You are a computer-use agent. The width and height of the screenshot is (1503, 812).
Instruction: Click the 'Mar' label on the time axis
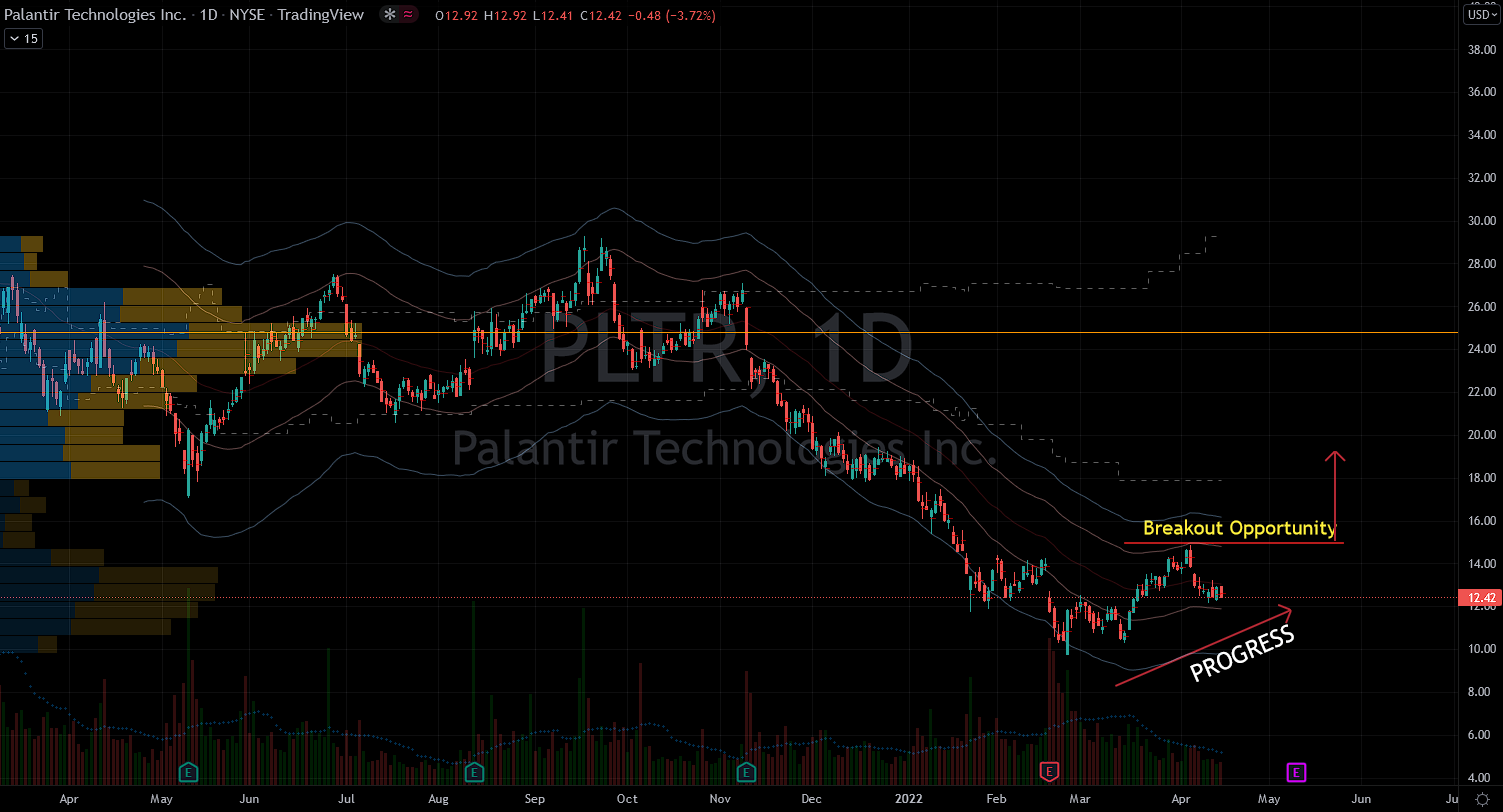pyautogui.click(x=1080, y=799)
